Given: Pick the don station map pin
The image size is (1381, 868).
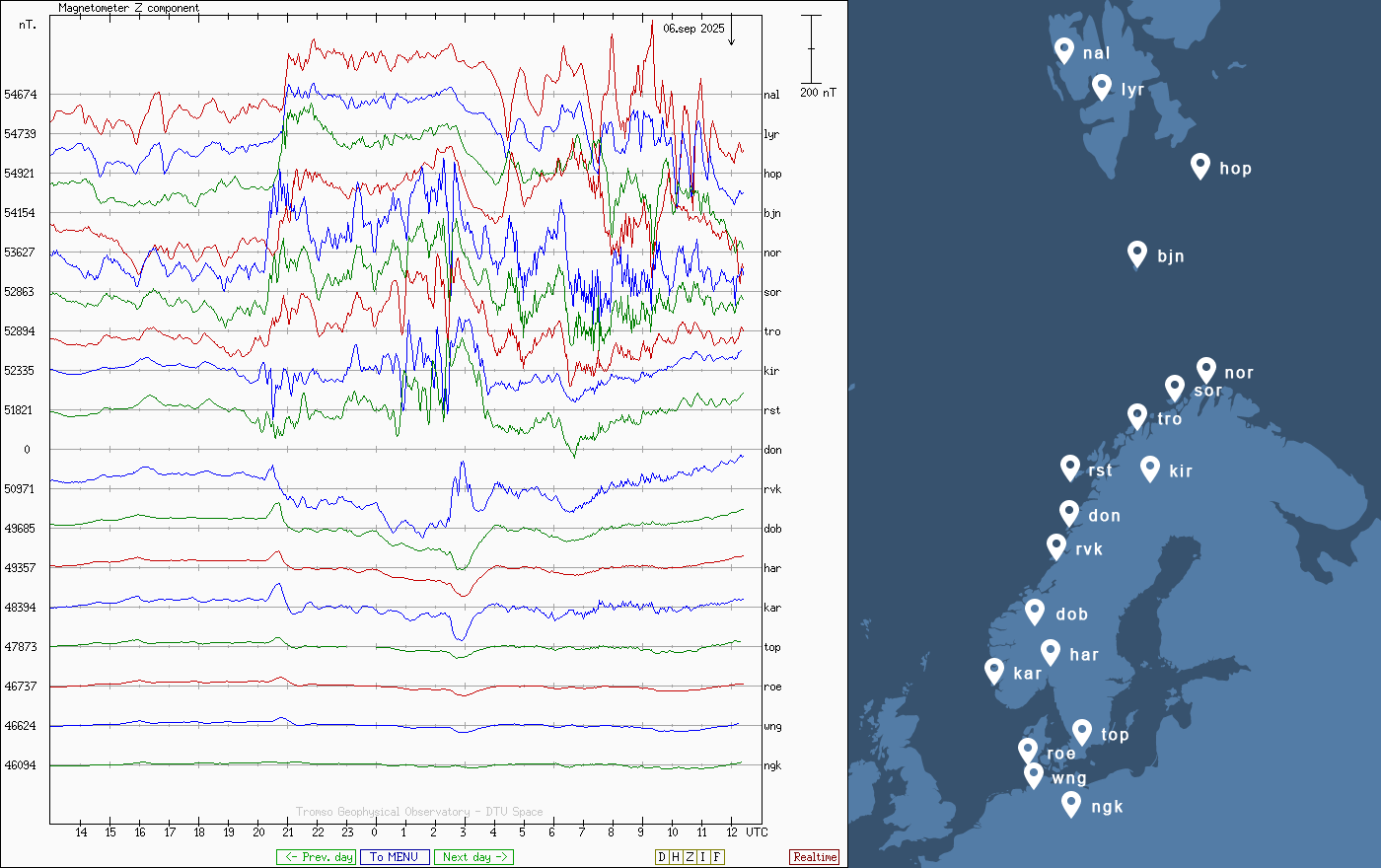Looking at the screenshot, I should point(1069,513).
